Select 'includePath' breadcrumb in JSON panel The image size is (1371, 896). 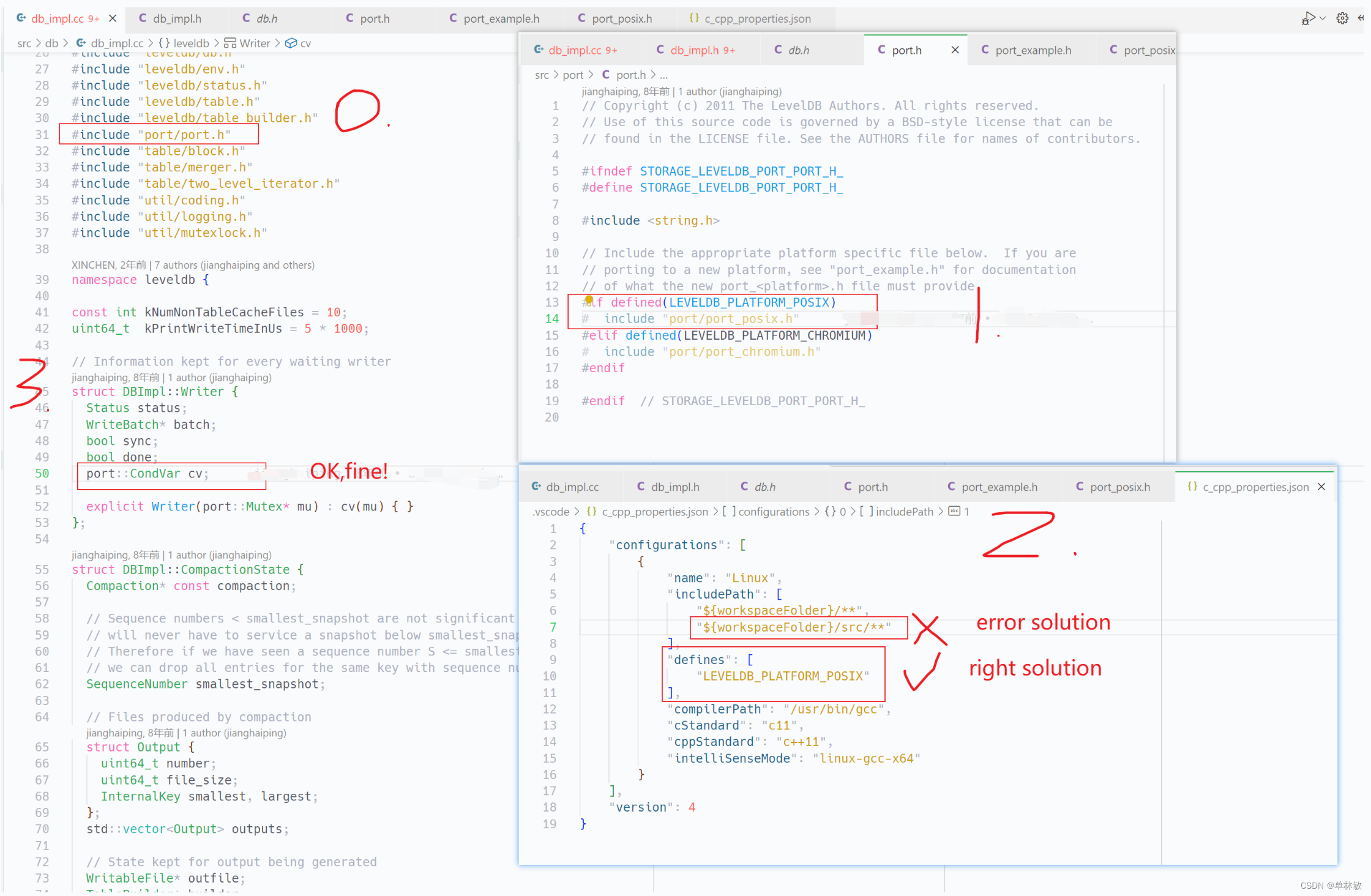pyautogui.click(x=905, y=512)
